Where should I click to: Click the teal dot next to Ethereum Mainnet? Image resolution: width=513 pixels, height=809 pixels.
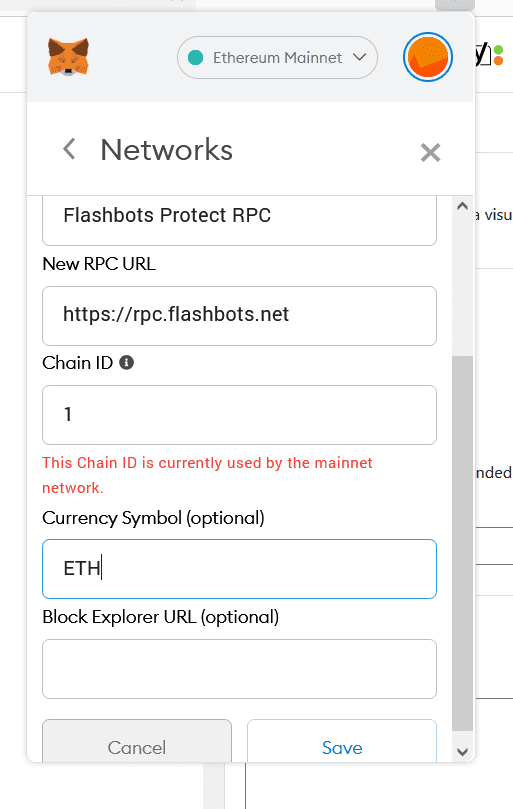(x=196, y=57)
